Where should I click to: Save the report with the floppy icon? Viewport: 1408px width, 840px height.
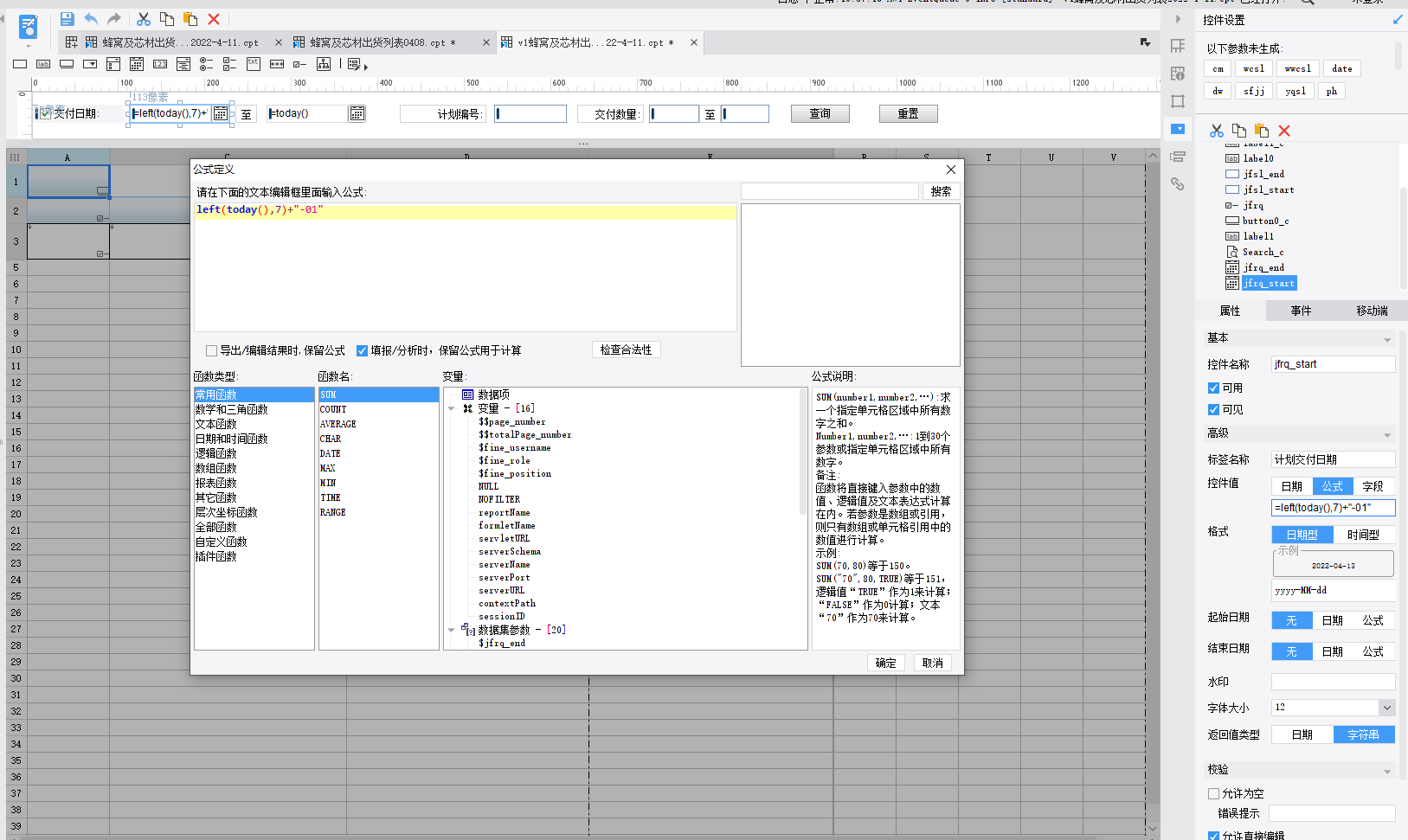67,19
